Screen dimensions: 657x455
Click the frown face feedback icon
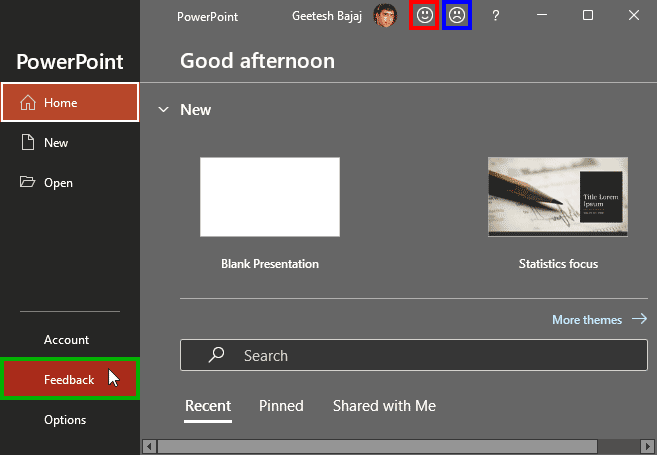coord(457,16)
